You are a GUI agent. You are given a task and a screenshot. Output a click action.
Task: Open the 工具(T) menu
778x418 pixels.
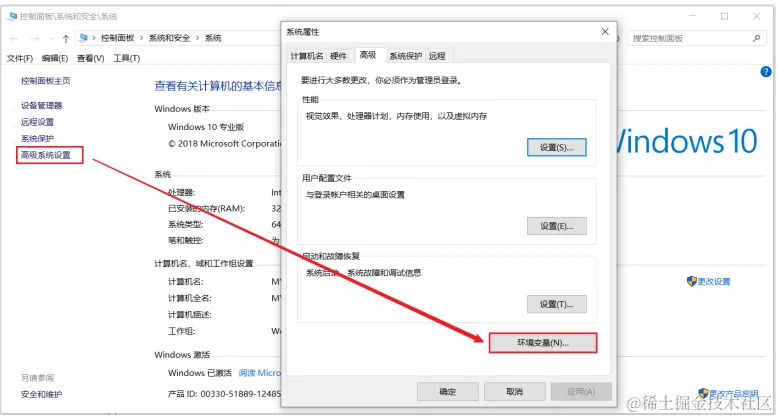(127, 58)
